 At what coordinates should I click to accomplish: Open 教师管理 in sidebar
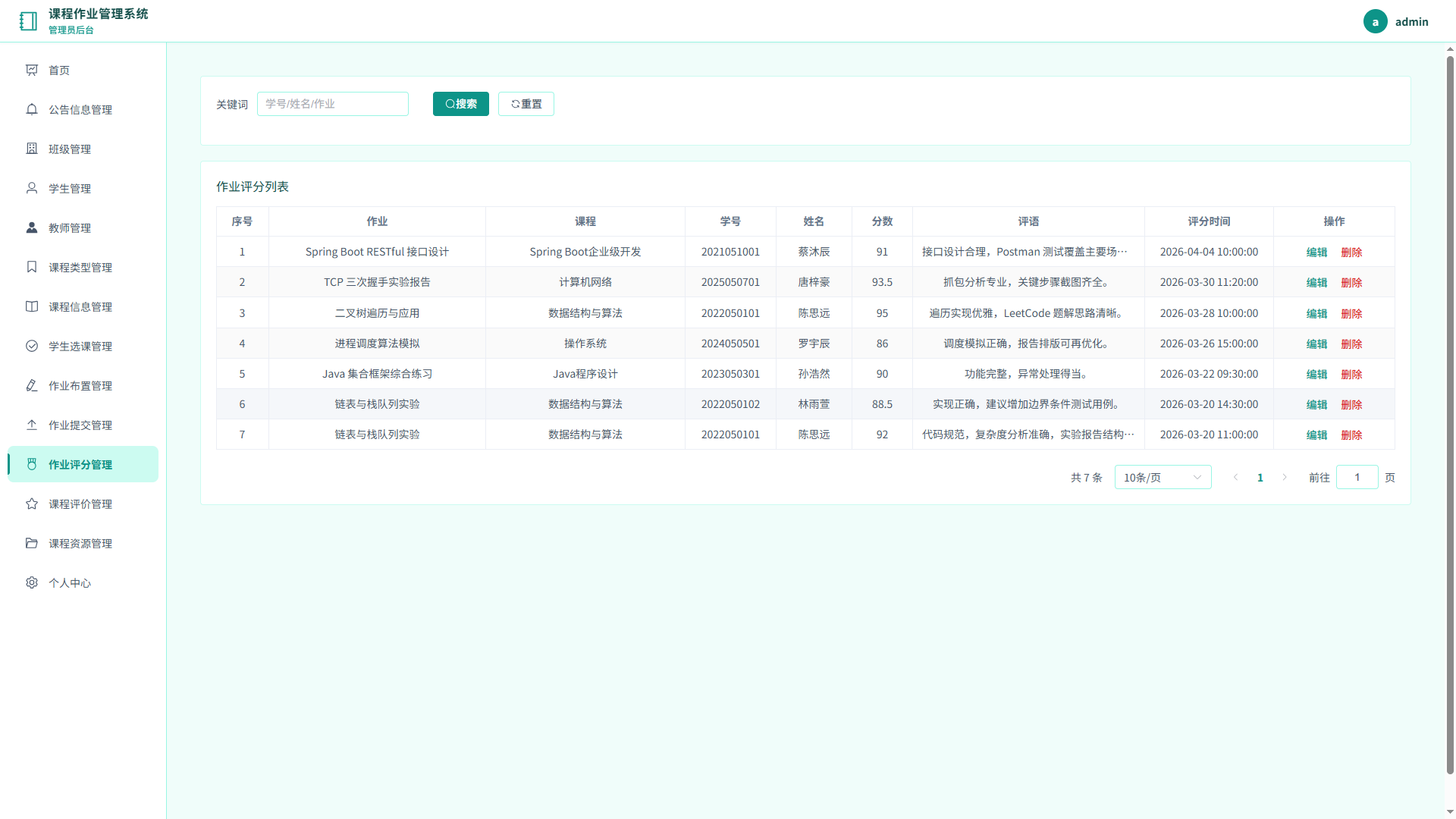click(x=83, y=227)
